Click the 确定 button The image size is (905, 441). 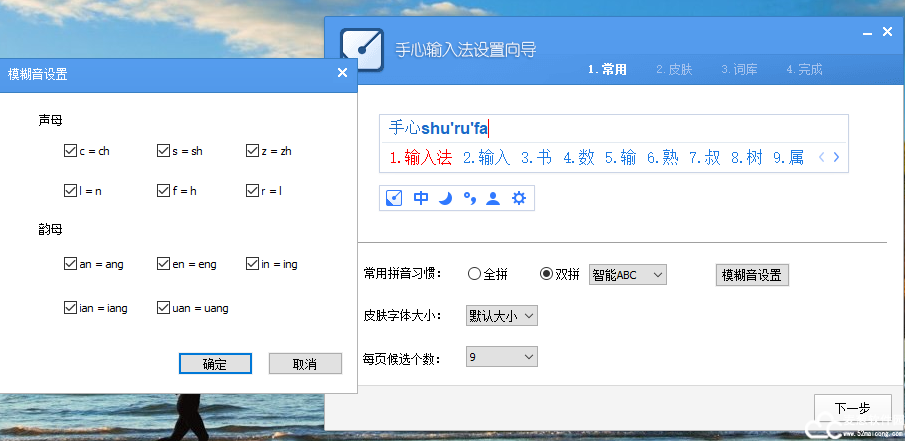pyautogui.click(x=215, y=364)
